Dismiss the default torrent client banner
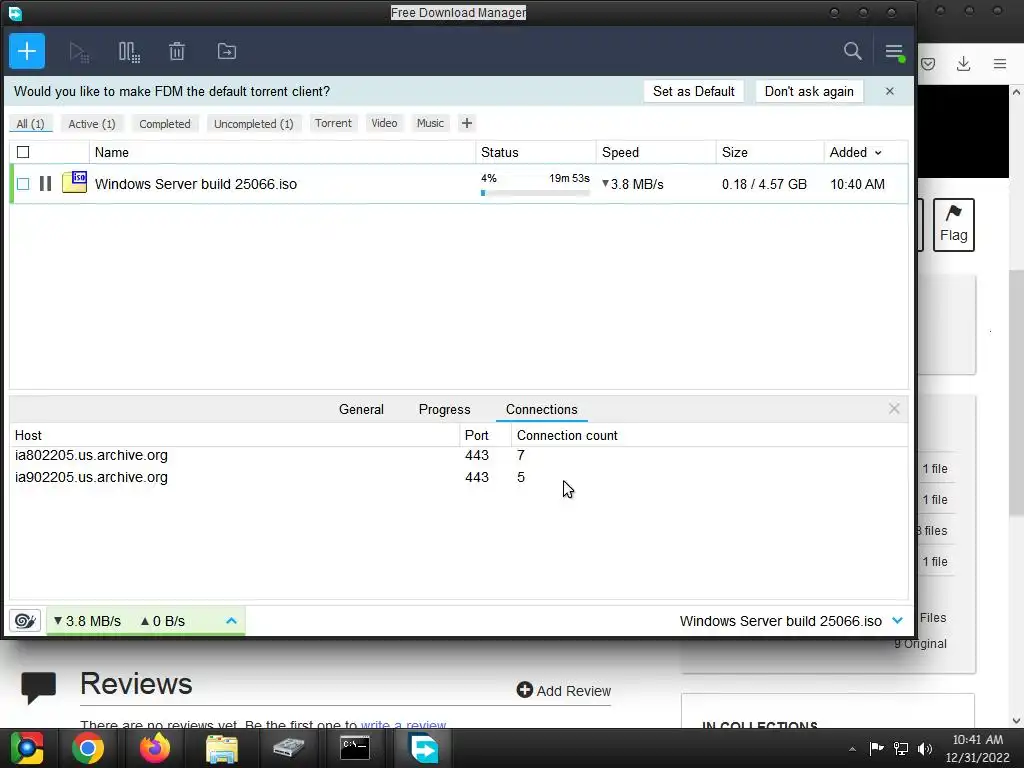Viewport: 1024px width, 768px height. click(889, 91)
